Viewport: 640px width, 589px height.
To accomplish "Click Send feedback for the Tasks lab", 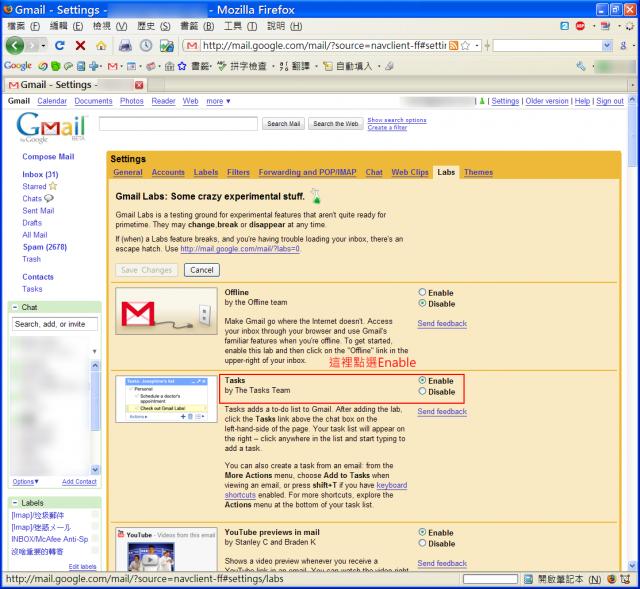I will point(442,411).
